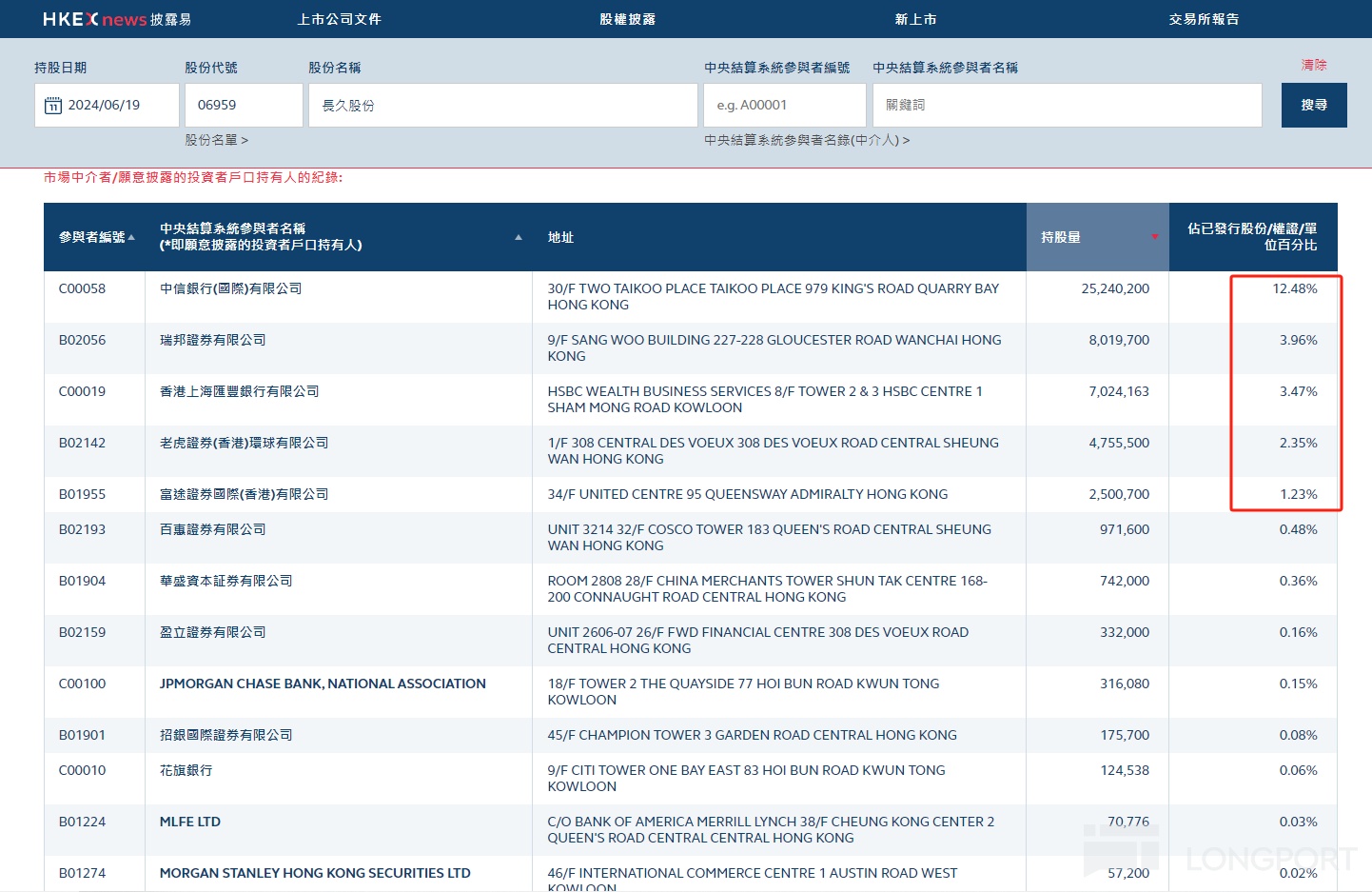Sort by shareholding red arrow
Viewport: 1372px width, 892px height.
click(1155, 237)
